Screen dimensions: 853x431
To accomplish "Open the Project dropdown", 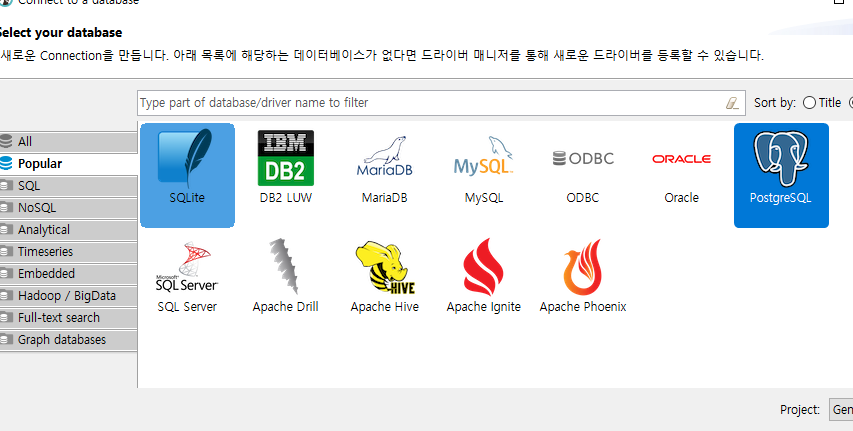I will pos(841,410).
